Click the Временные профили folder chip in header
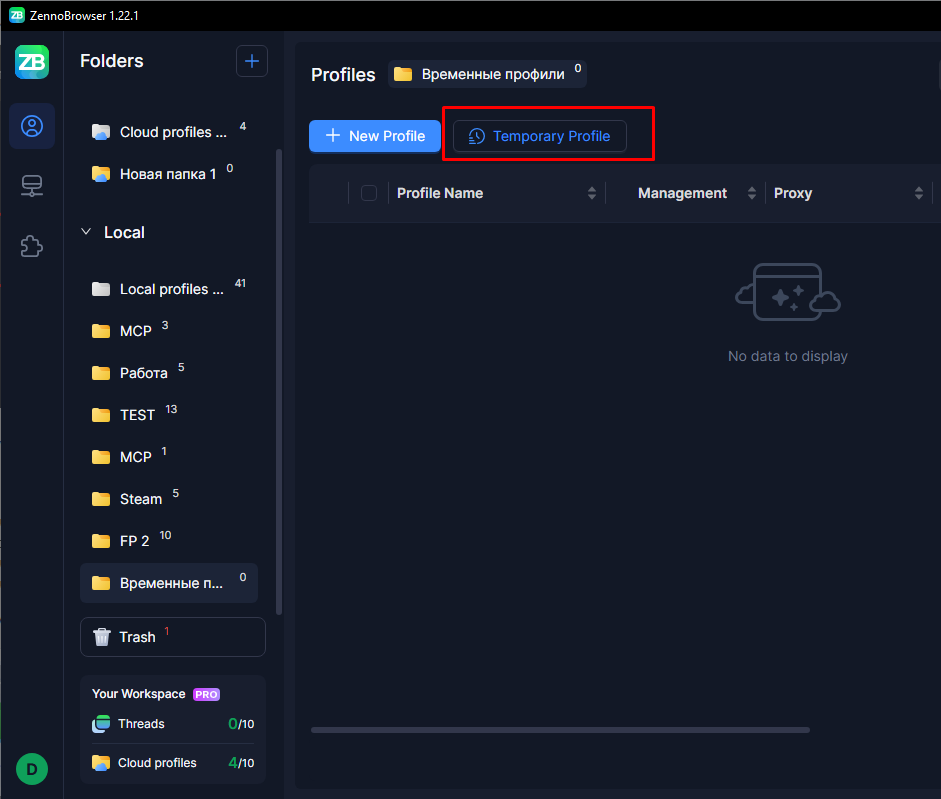 [487, 74]
